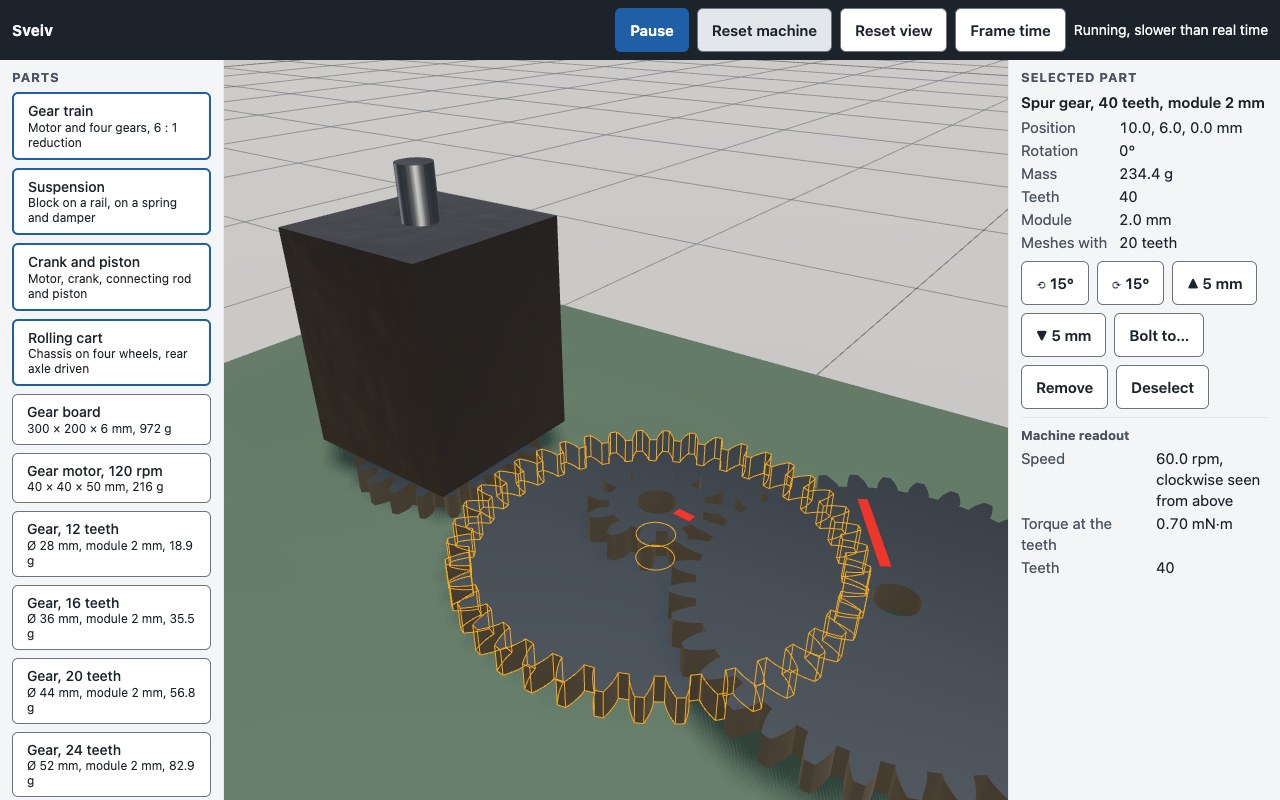1280x800 pixels.
Task: Open the Bolt to... options
Action: coord(1159,335)
